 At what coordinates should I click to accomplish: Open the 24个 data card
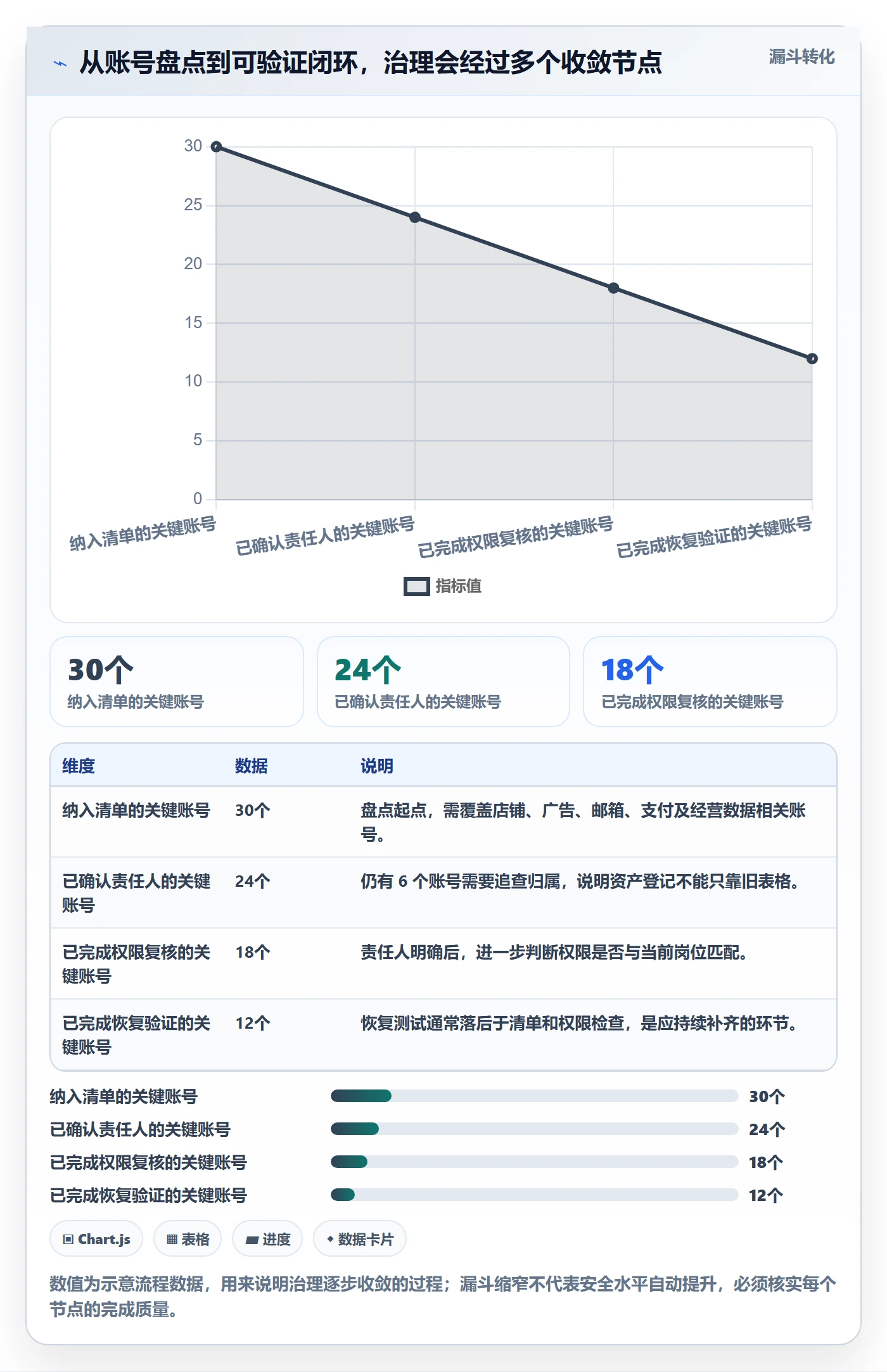[443, 682]
